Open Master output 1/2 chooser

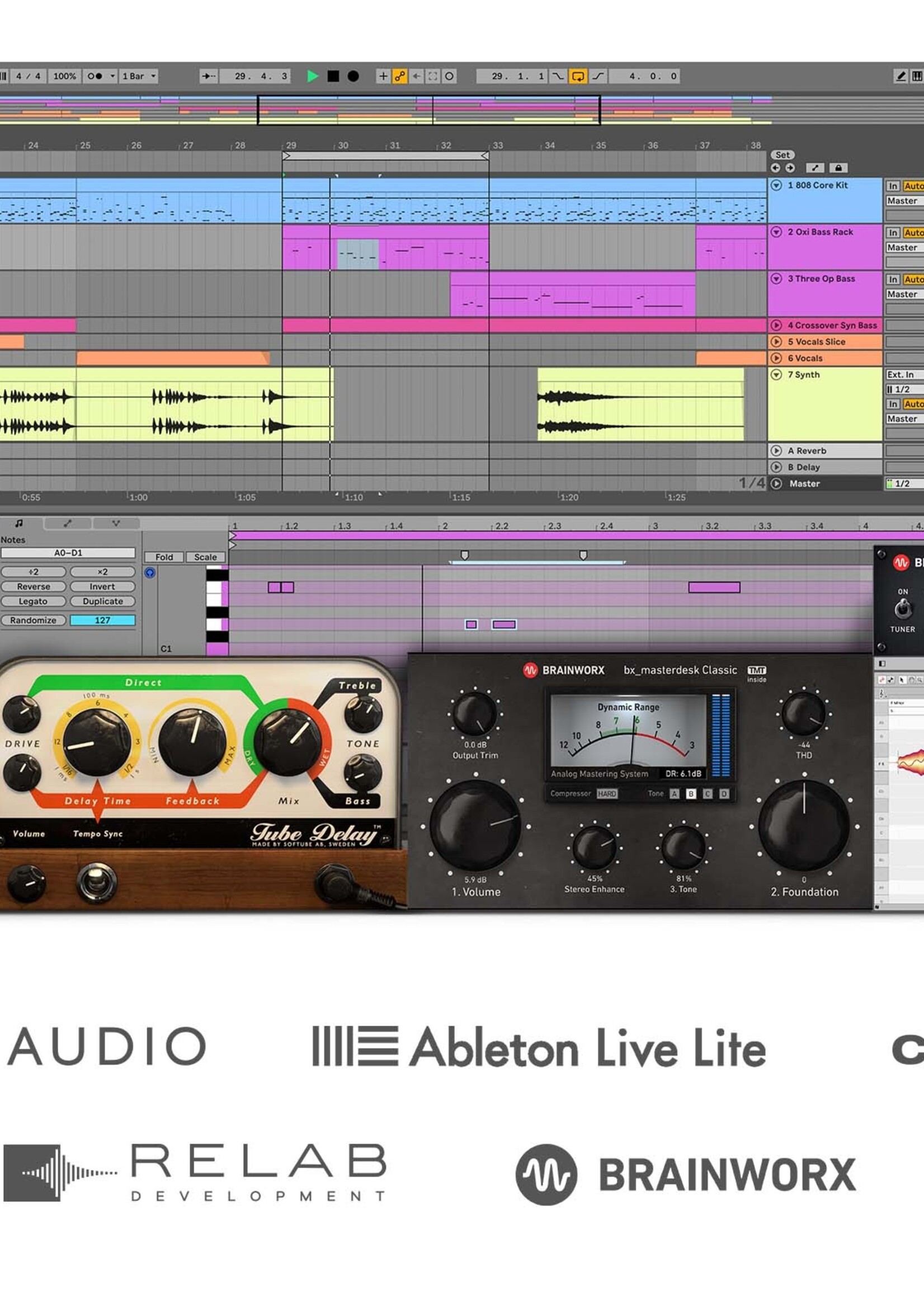coord(904,484)
